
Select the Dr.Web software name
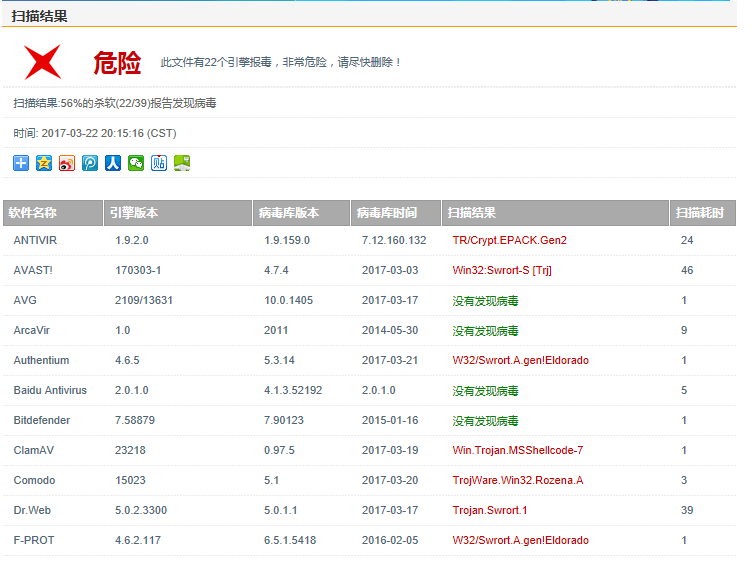(32, 510)
